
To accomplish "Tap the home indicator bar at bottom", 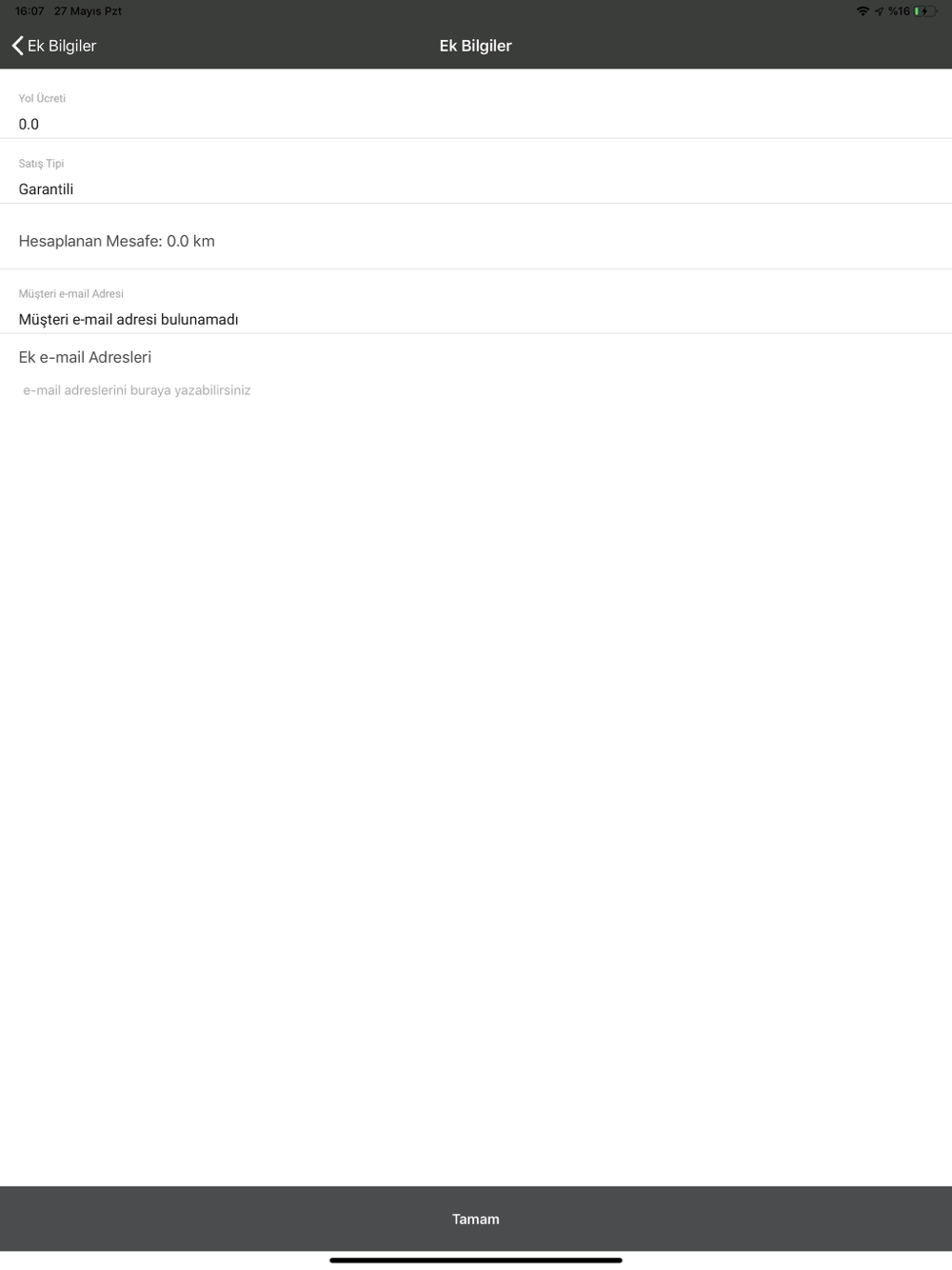I will (476, 1260).
